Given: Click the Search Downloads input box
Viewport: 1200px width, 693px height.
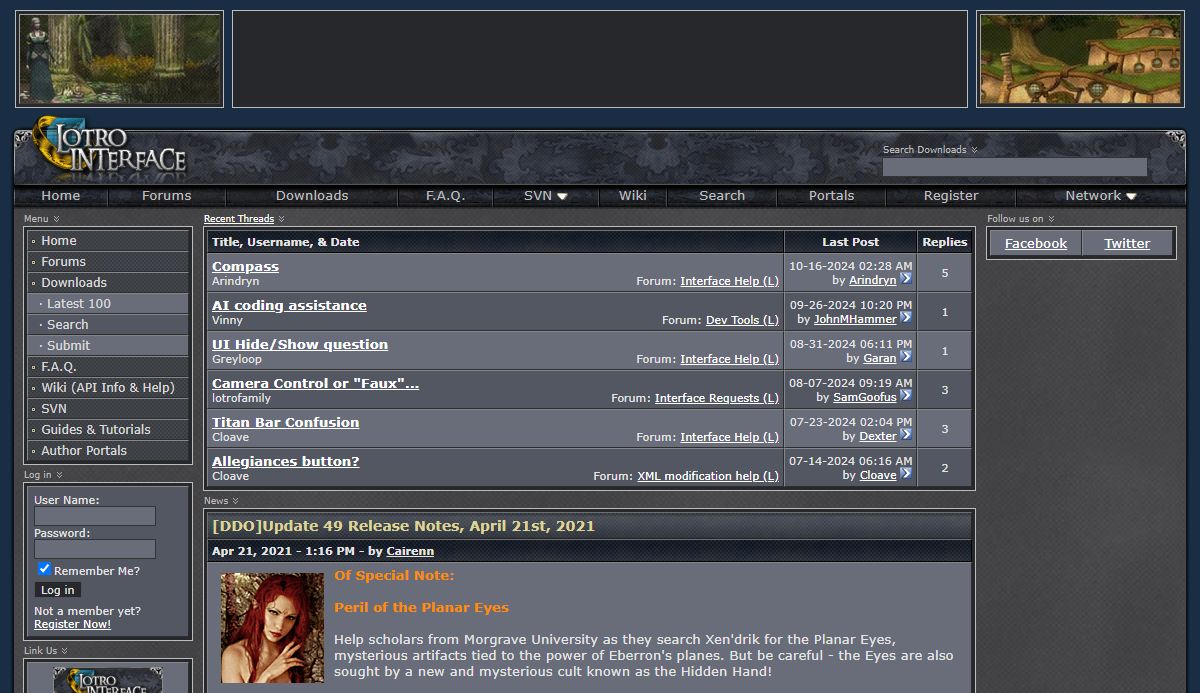Looking at the screenshot, I should point(1014,167).
